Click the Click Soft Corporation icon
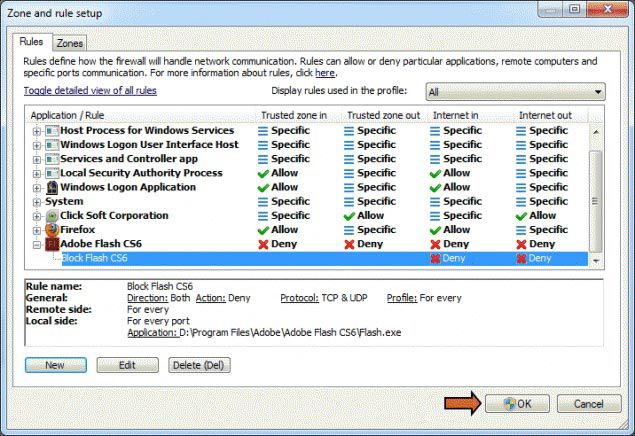This screenshot has width=635, height=436. tap(51, 215)
